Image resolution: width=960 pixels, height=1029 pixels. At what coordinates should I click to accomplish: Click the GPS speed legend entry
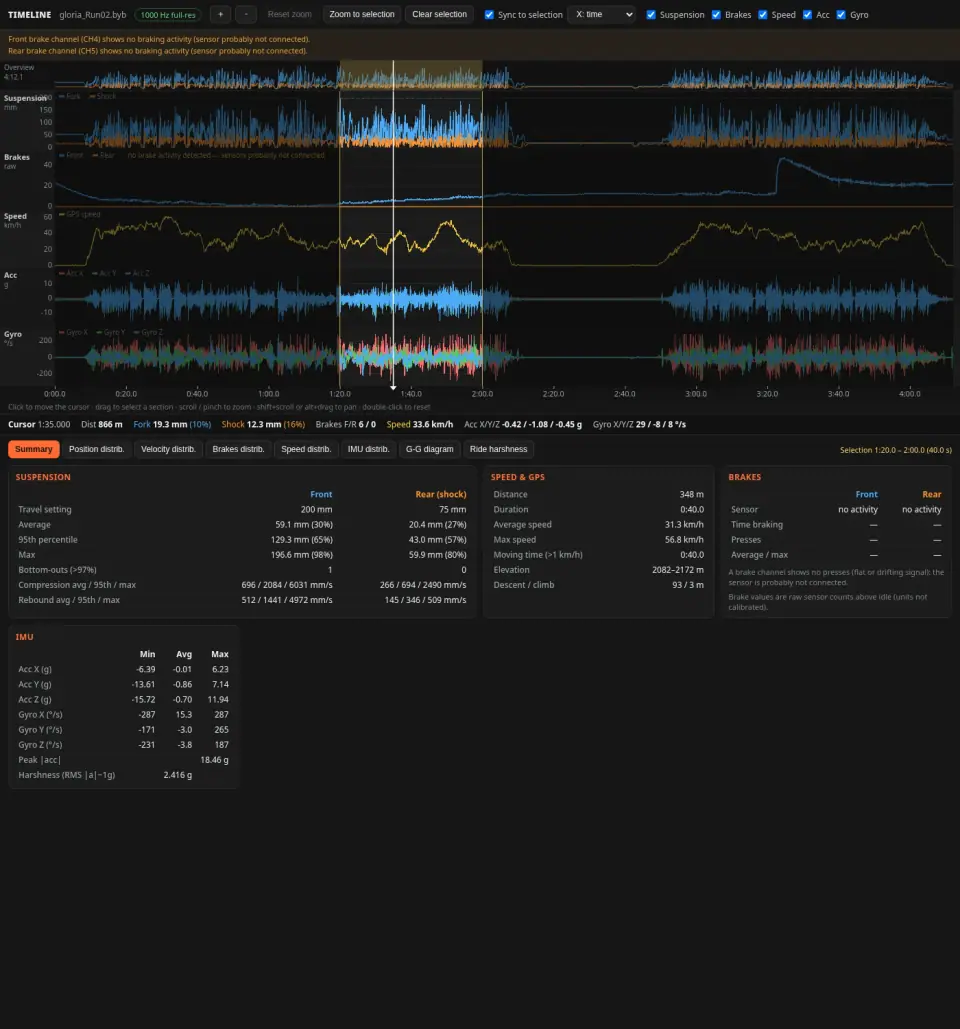tap(79, 215)
